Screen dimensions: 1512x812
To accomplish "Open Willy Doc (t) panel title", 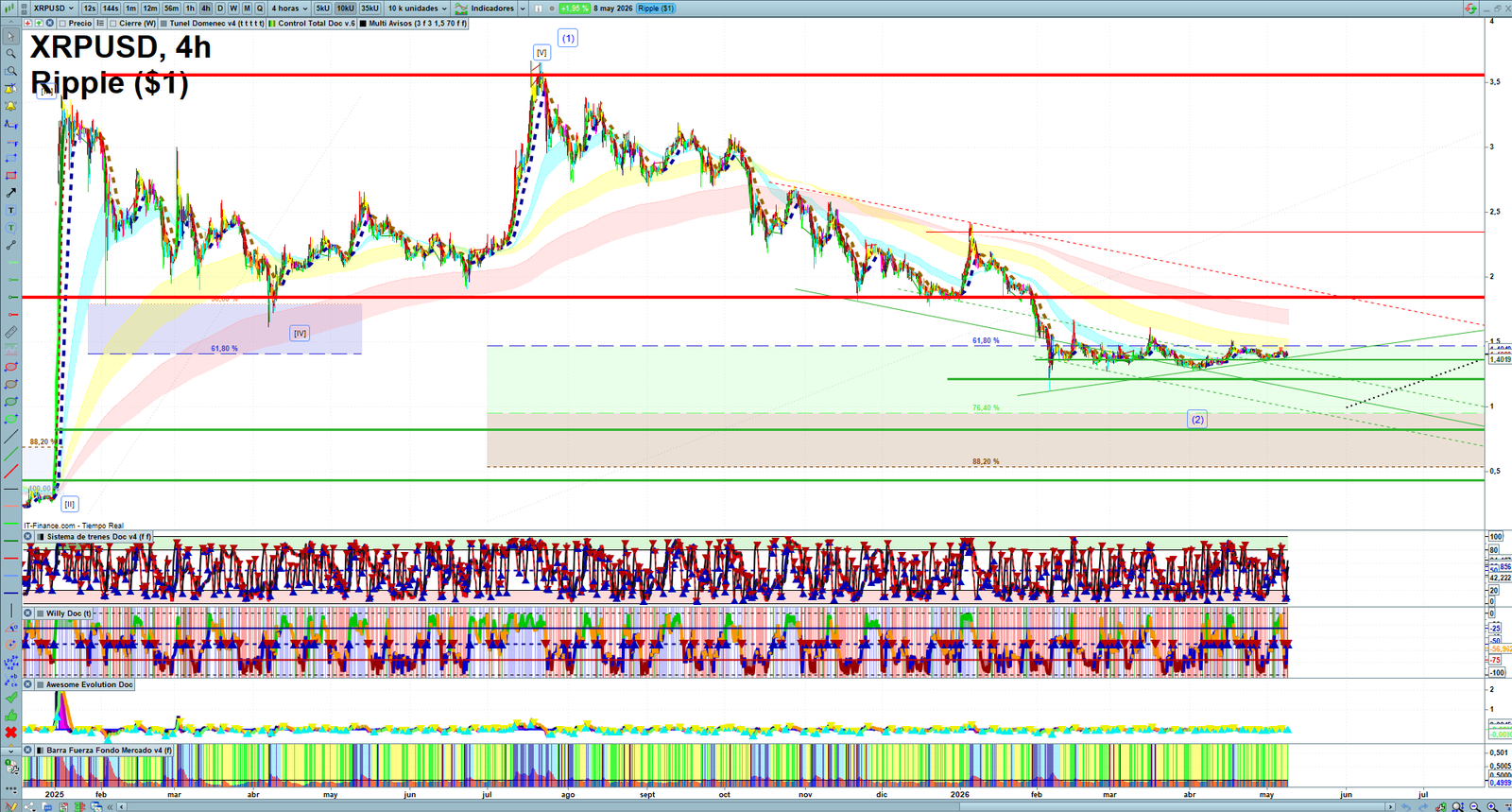I will (69, 613).
